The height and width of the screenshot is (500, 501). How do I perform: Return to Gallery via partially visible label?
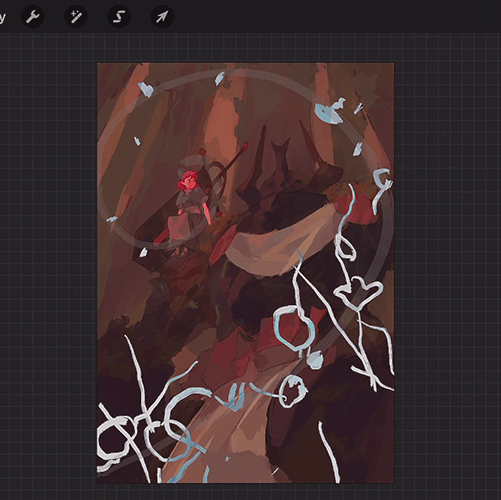[x=2, y=17]
